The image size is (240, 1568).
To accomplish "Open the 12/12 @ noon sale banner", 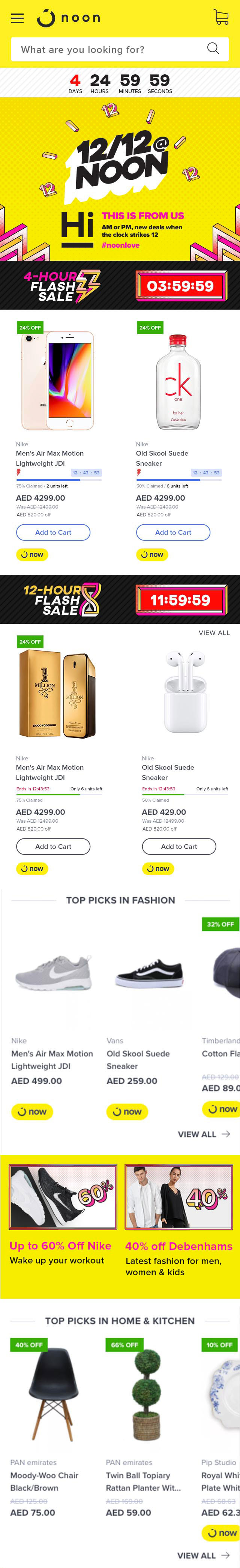I will 120,179.
